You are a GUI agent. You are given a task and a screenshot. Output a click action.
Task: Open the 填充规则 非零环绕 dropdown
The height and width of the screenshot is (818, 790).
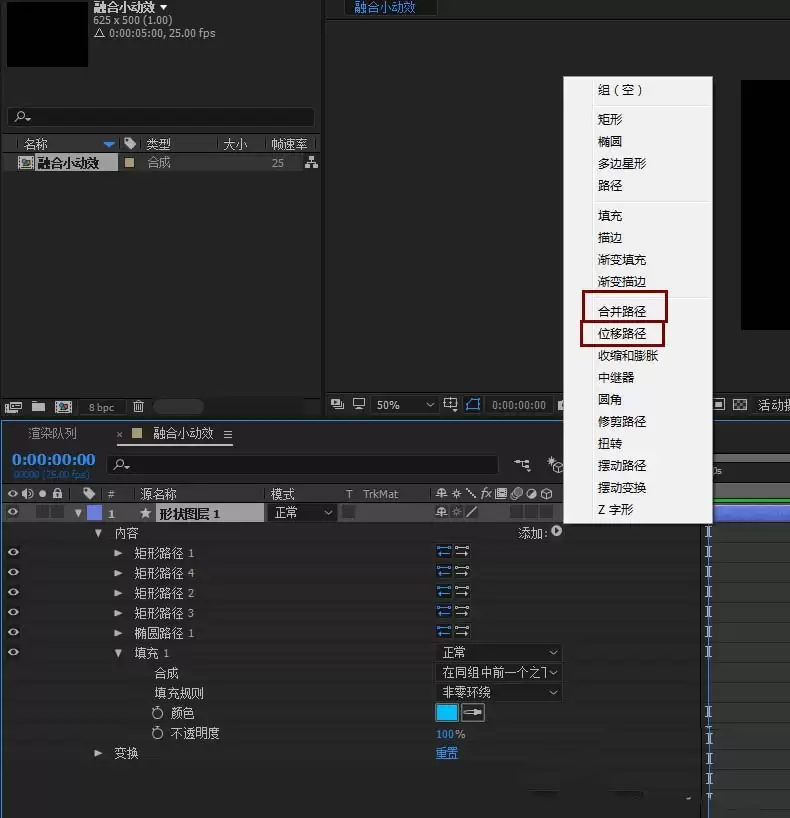[x=498, y=692]
